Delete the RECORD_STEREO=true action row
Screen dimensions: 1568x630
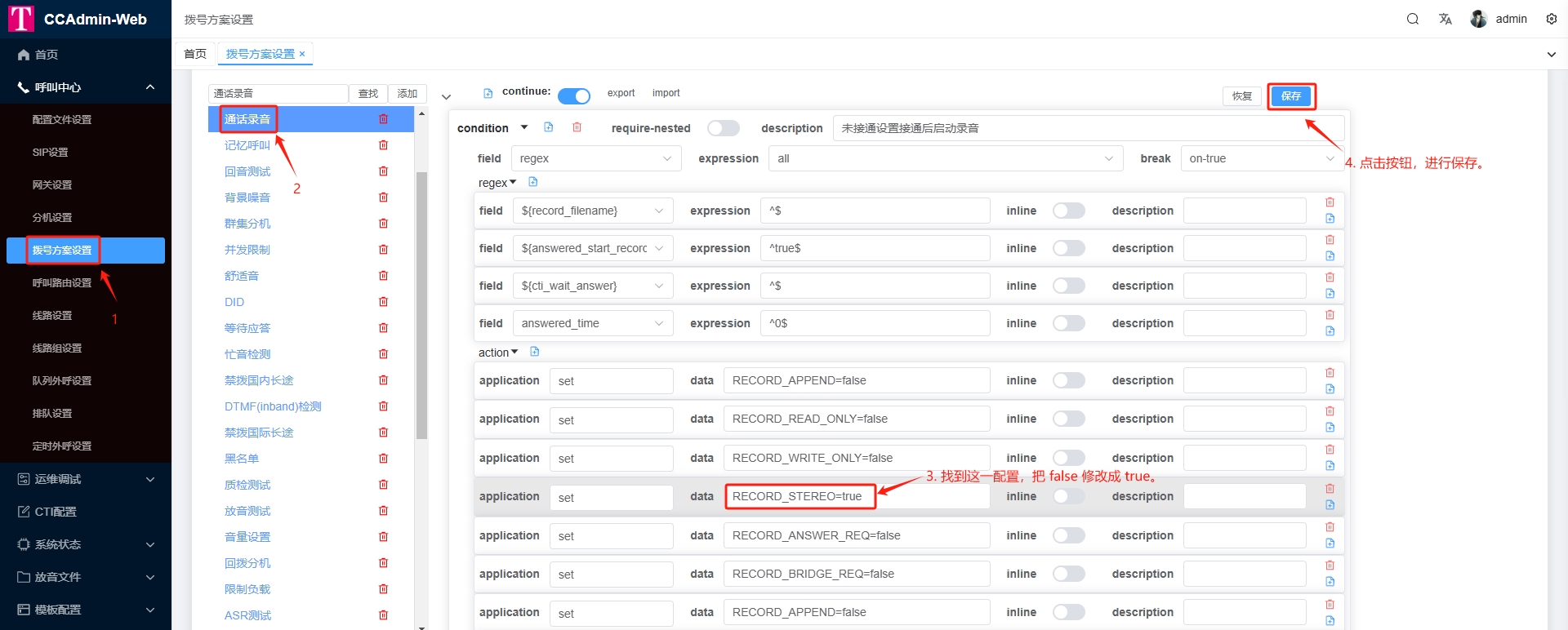(1330, 489)
